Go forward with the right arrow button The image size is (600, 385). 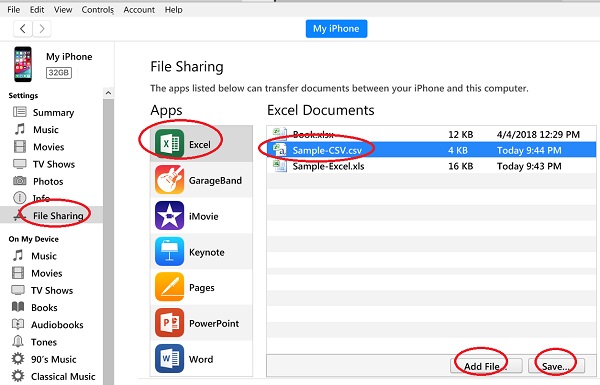[x=42, y=29]
